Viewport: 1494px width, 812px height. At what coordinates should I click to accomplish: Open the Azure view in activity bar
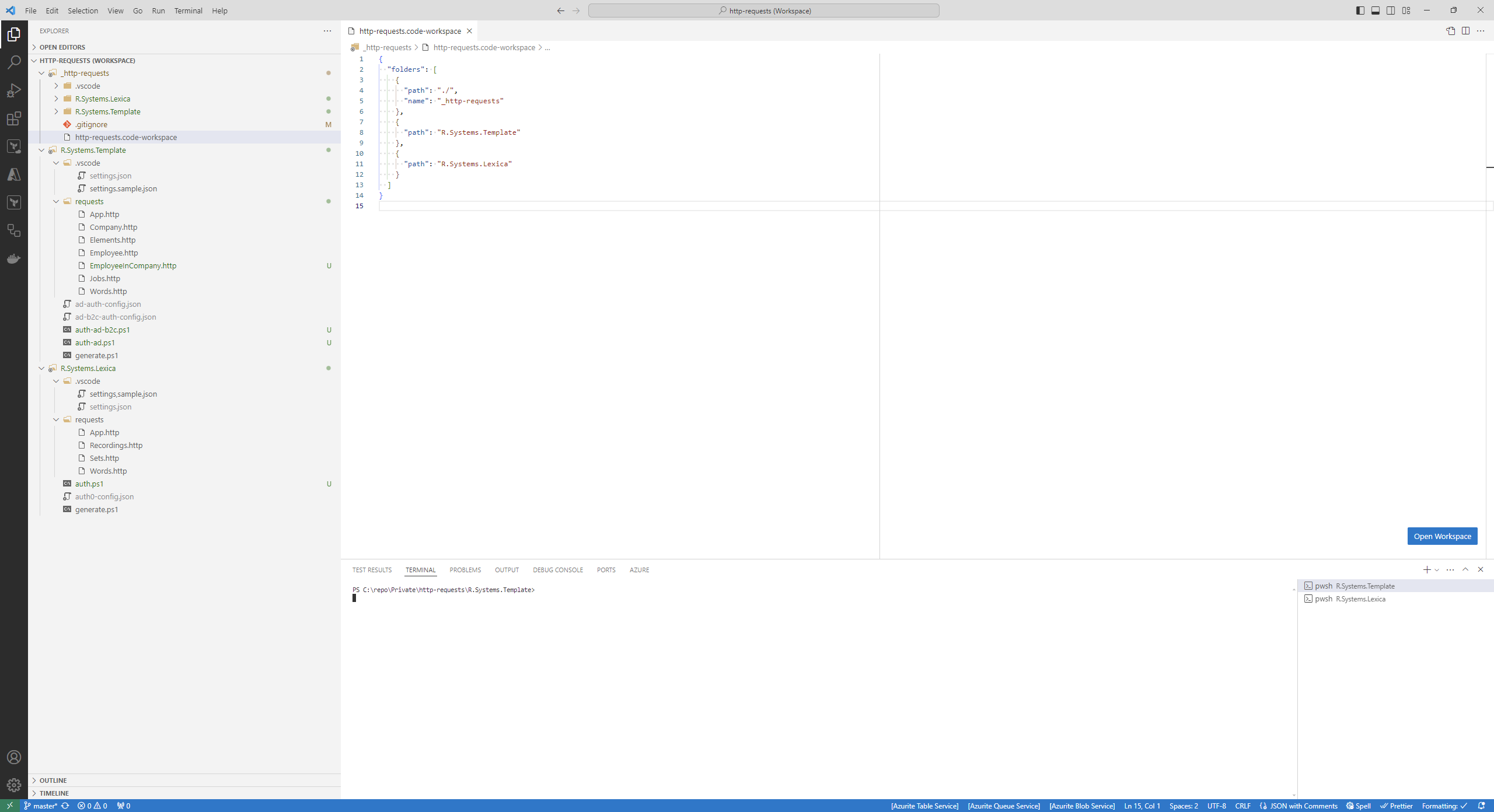[14, 174]
